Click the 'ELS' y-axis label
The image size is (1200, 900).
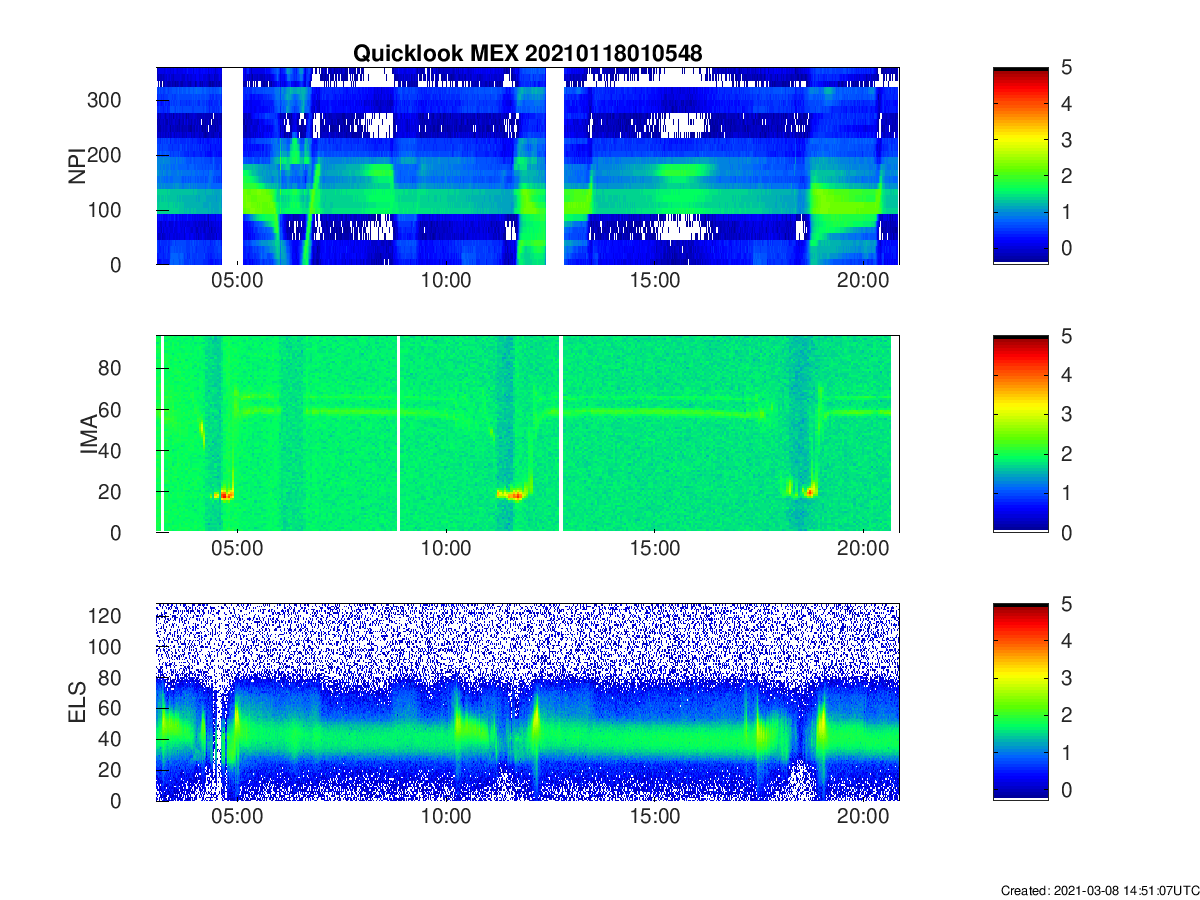76,702
